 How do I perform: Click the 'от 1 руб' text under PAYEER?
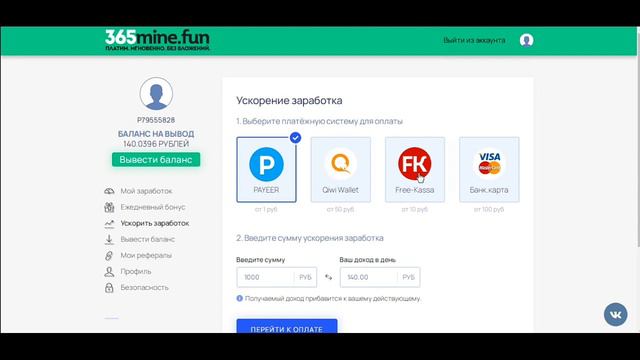(x=266, y=209)
